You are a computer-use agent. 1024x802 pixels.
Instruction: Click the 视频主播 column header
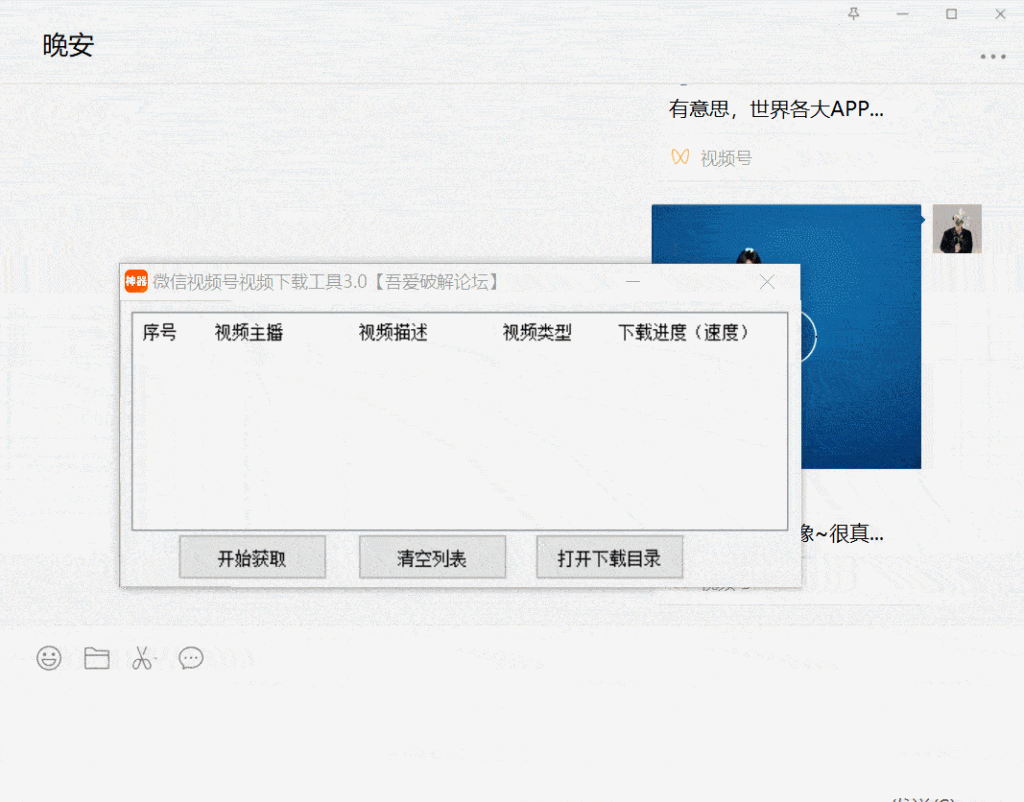pos(249,332)
